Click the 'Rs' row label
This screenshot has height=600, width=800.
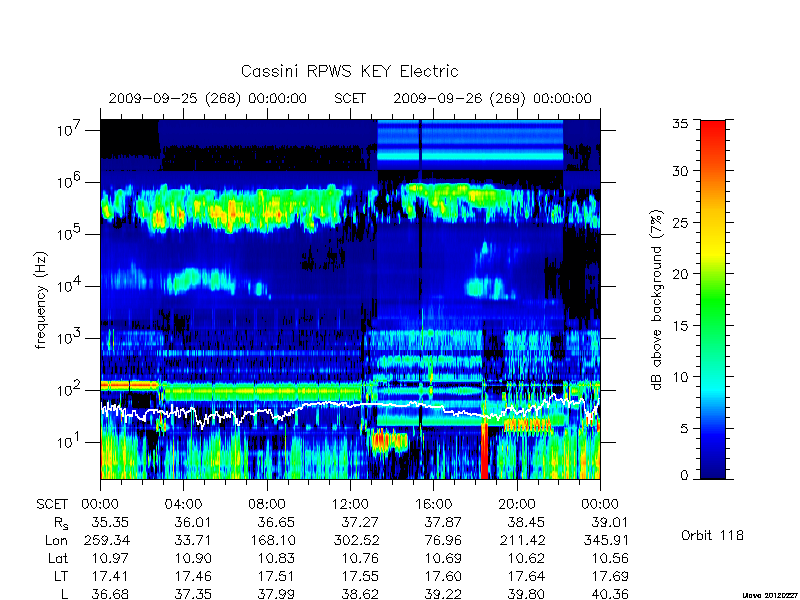61,523
